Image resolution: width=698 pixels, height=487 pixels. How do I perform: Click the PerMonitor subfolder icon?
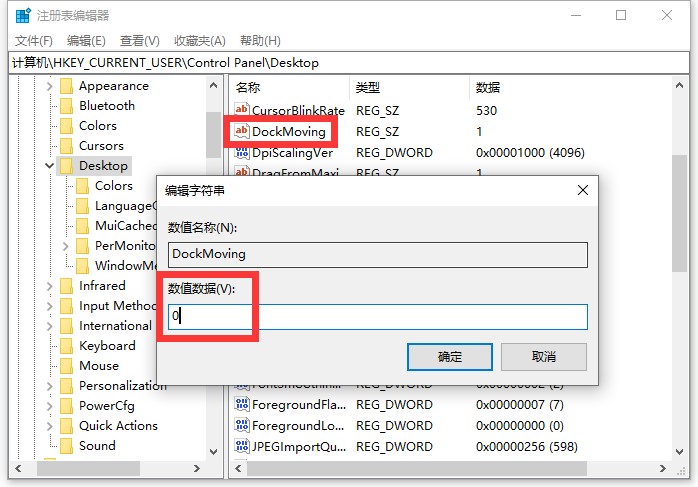[82, 246]
